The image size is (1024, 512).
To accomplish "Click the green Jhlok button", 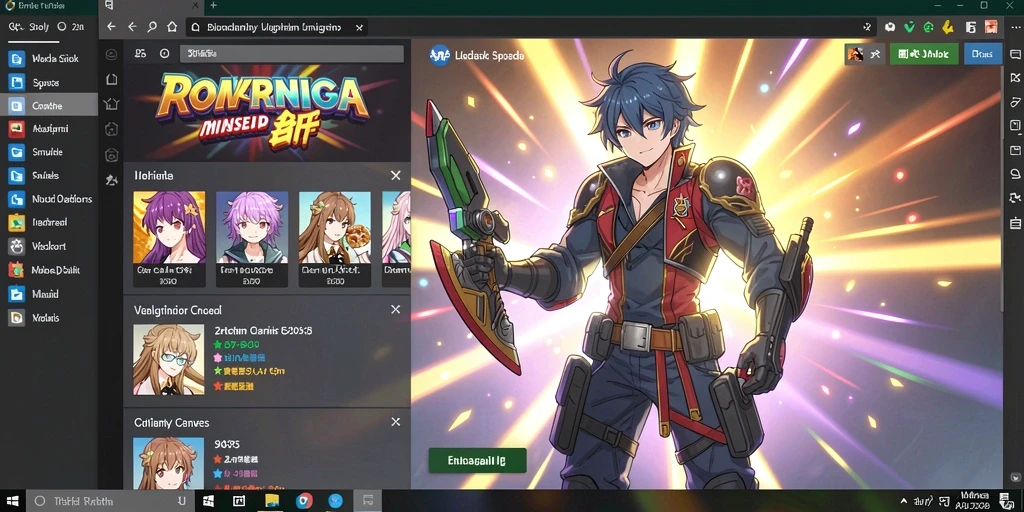I will click(x=923, y=54).
